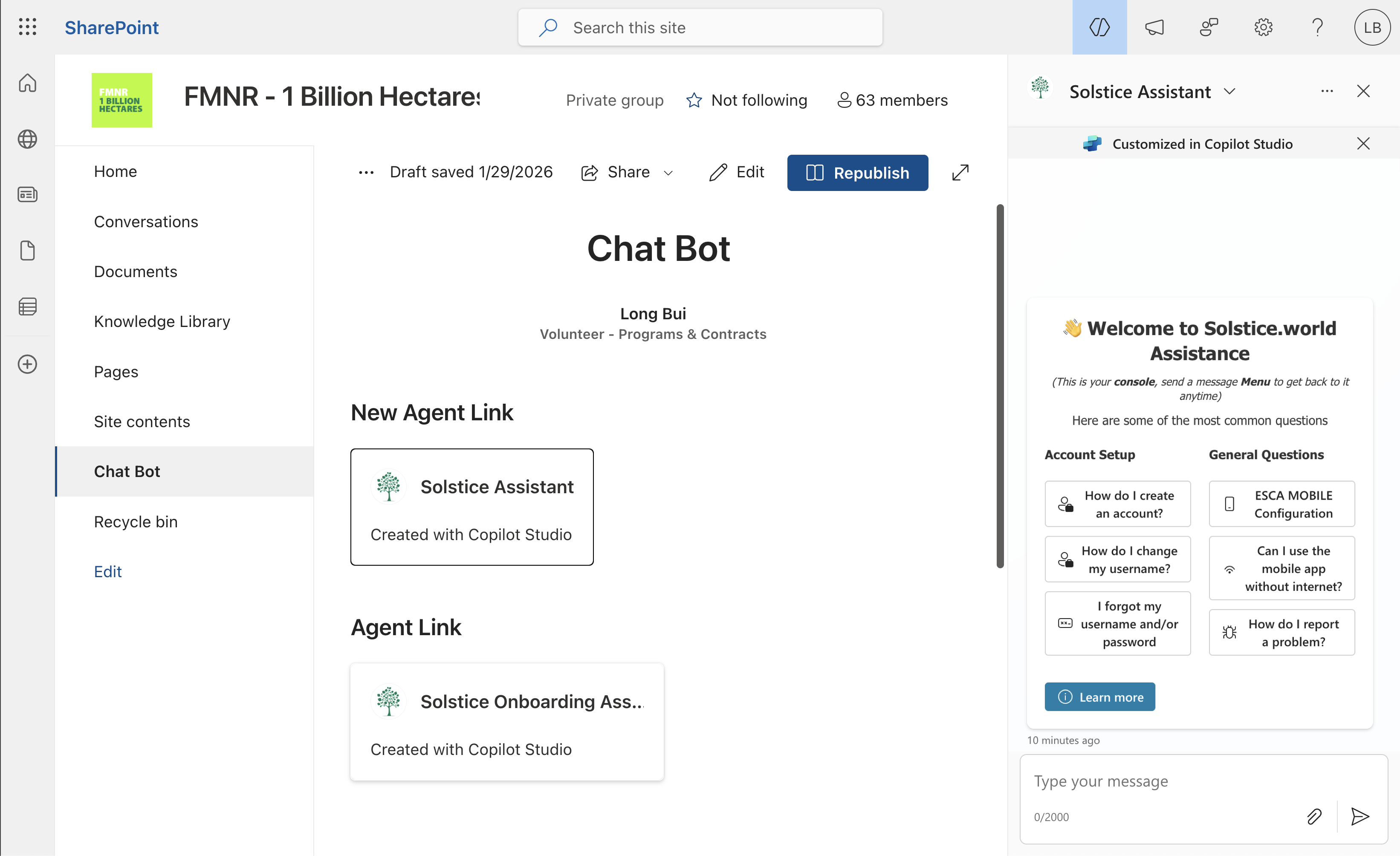Open the app launcher waffle icon
Image resolution: width=1400 pixels, height=856 pixels.
[27, 27]
